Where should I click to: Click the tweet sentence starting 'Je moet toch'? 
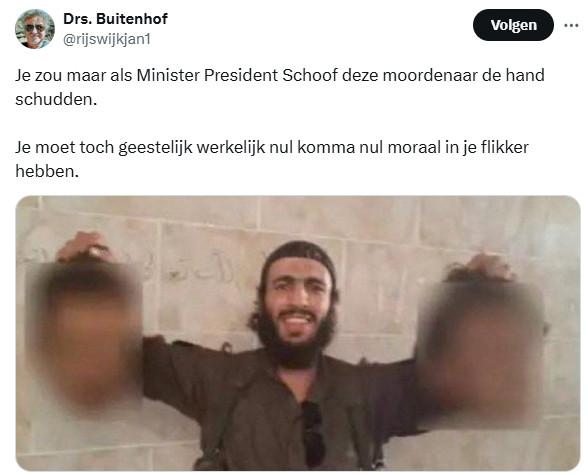(x=272, y=159)
